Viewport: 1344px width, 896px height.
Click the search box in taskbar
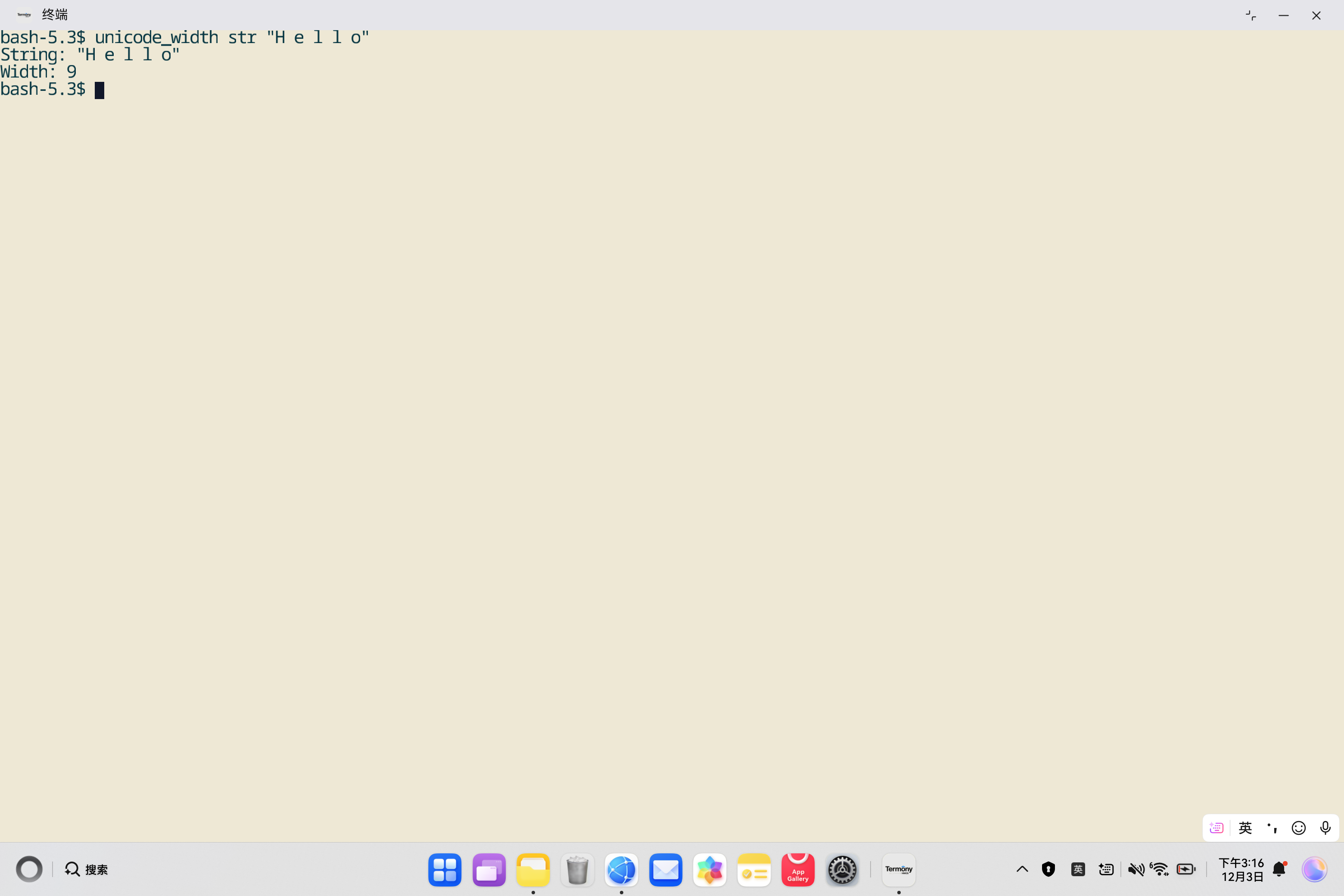(87, 869)
